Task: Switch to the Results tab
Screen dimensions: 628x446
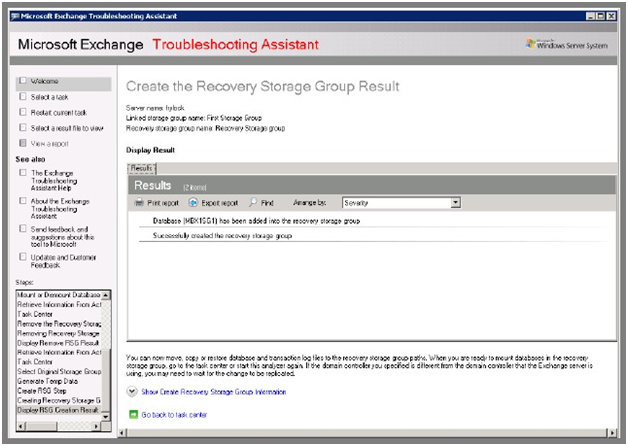Action: click(x=141, y=169)
